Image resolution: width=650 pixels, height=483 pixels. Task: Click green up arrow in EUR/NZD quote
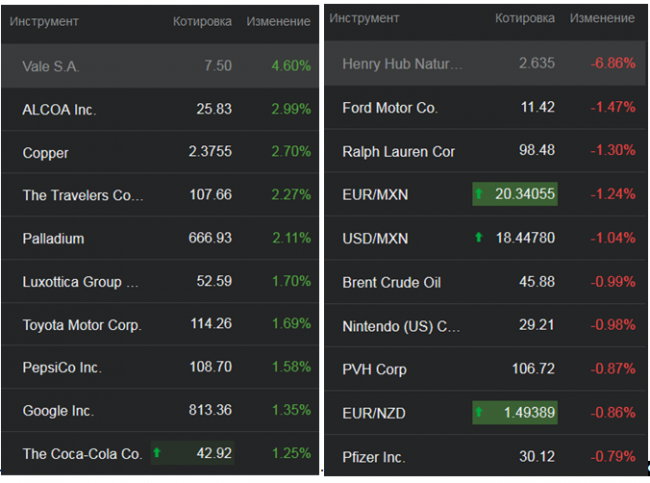(481, 412)
